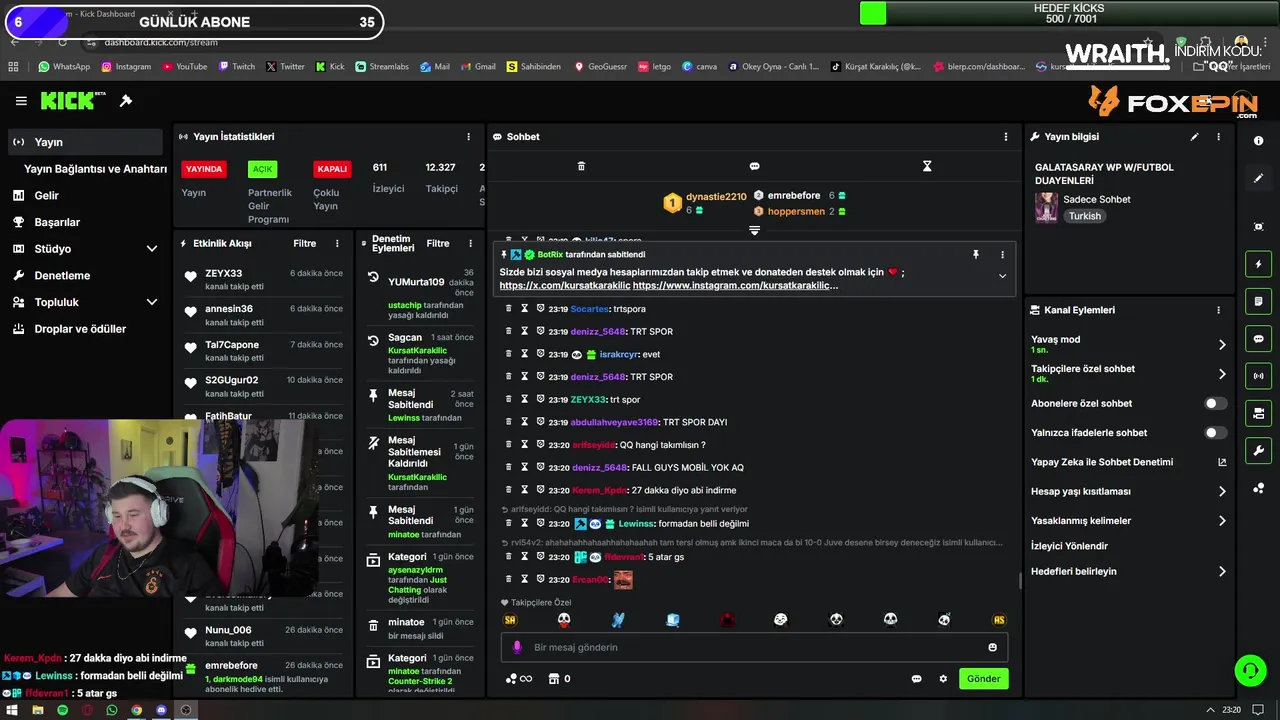The image size is (1280, 720).
Task: Click the hourglass icon at top of chat
Action: pyautogui.click(x=927, y=166)
